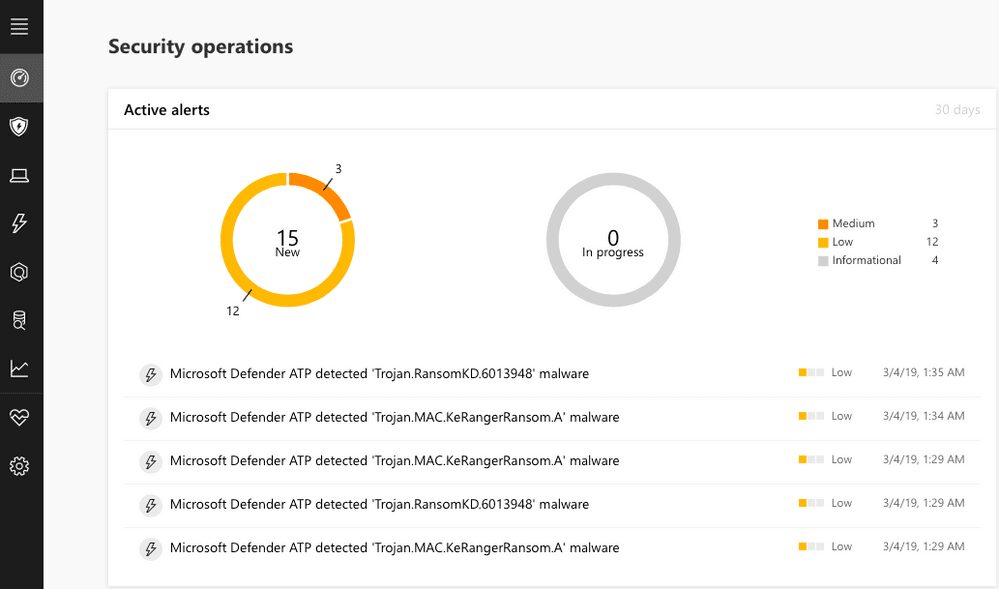This screenshot has width=999, height=589.
Task: Click lightning icon beside the 1:35 AM alert
Action: (150, 374)
